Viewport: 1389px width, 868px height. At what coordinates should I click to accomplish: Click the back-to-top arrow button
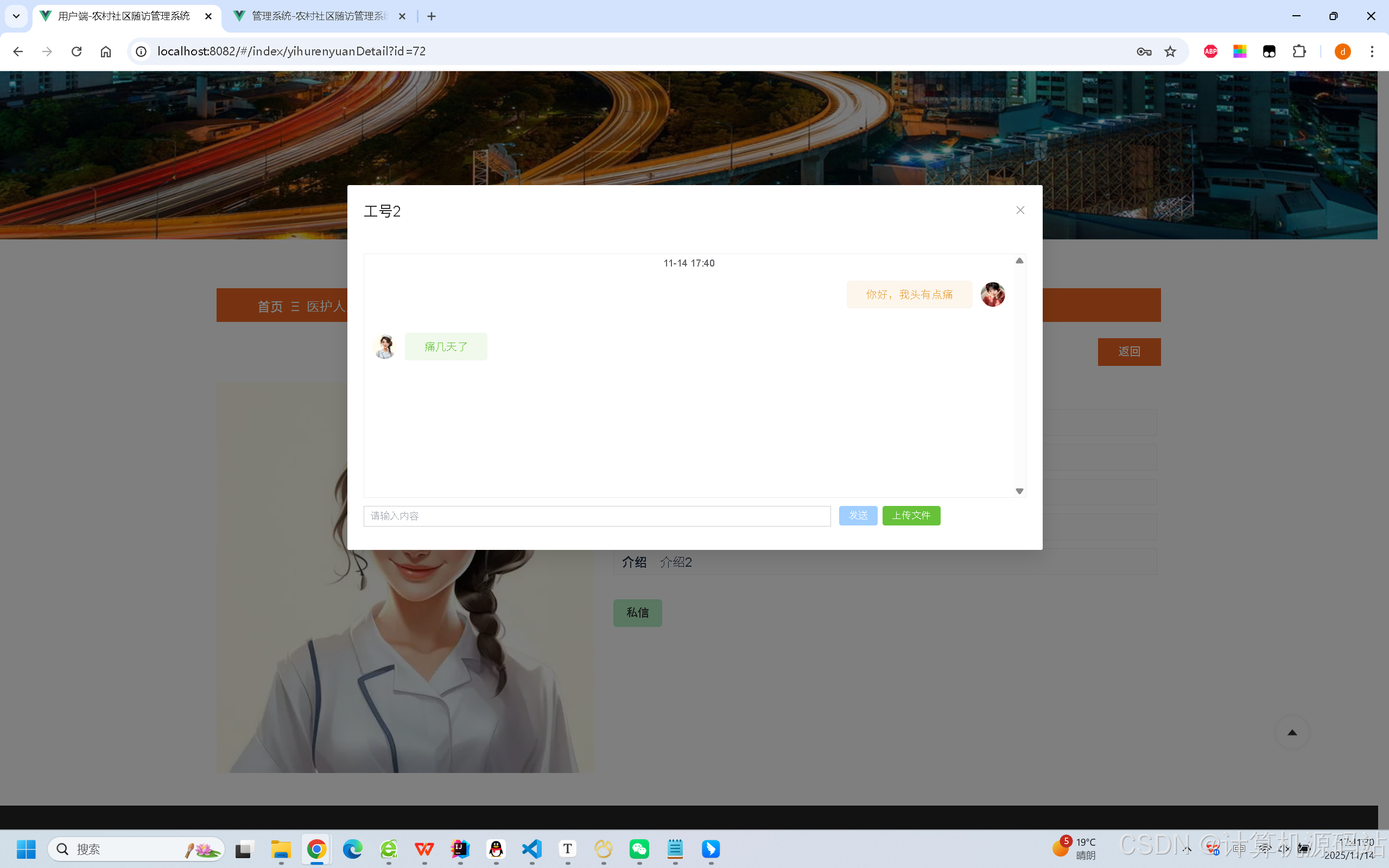[x=1292, y=732]
